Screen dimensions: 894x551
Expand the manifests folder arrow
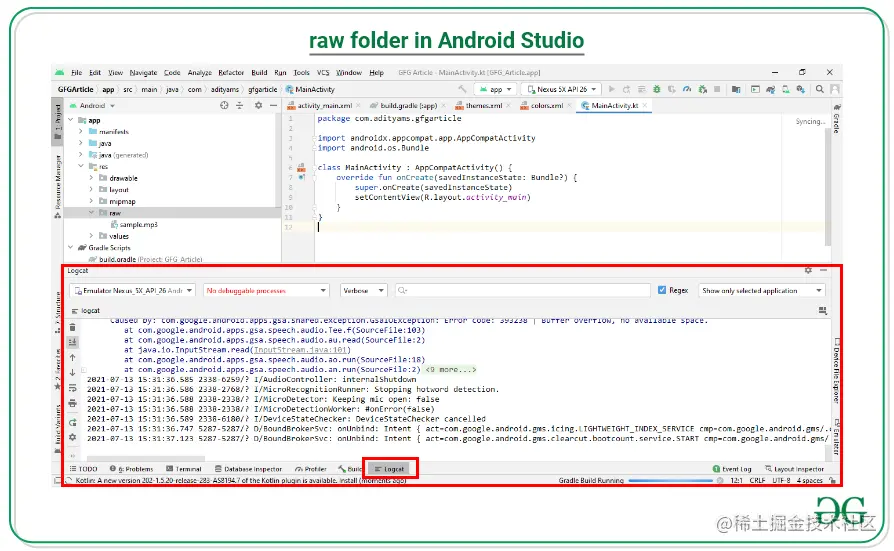81,131
